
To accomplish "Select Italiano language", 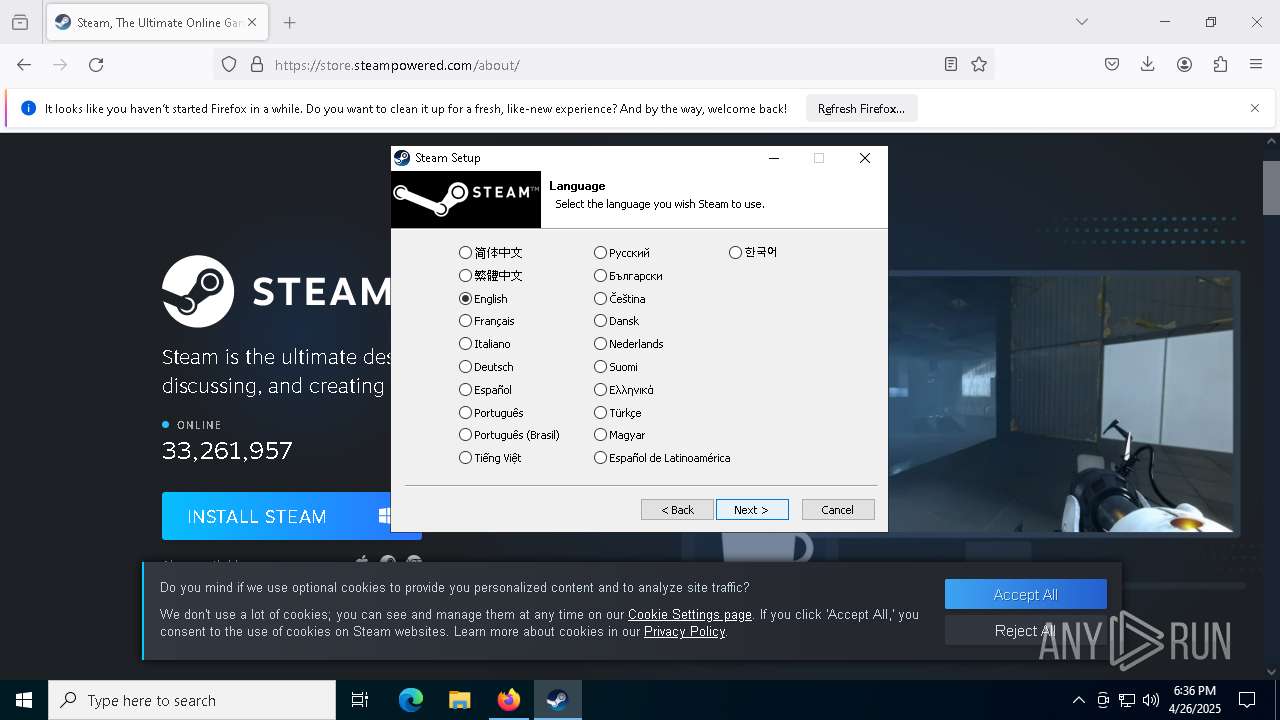I will [485, 344].
